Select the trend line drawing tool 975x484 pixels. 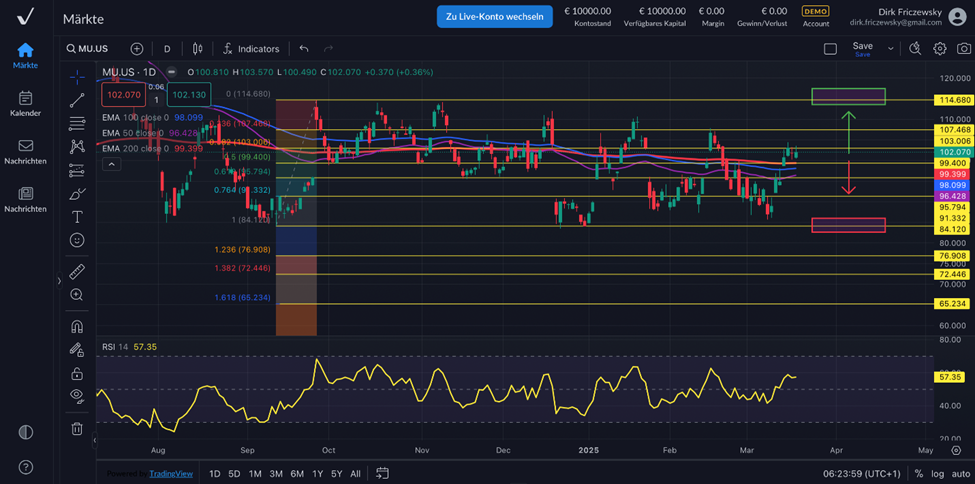(77, 100)
